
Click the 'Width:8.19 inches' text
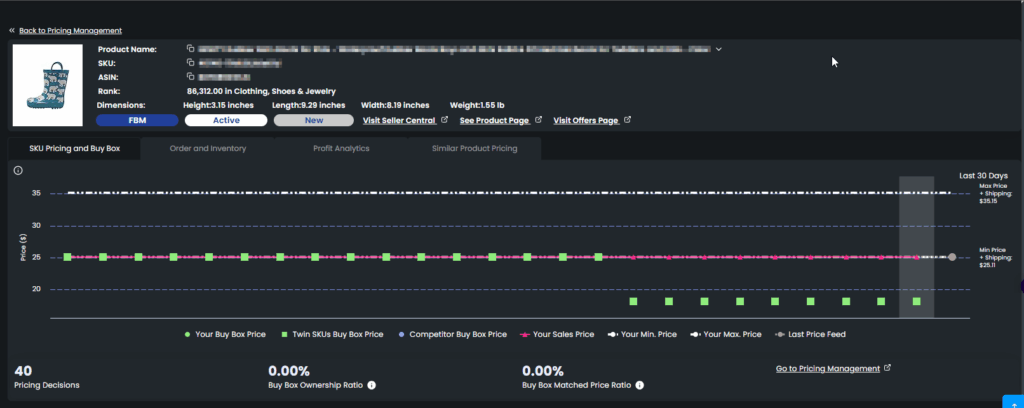[395, 105]
